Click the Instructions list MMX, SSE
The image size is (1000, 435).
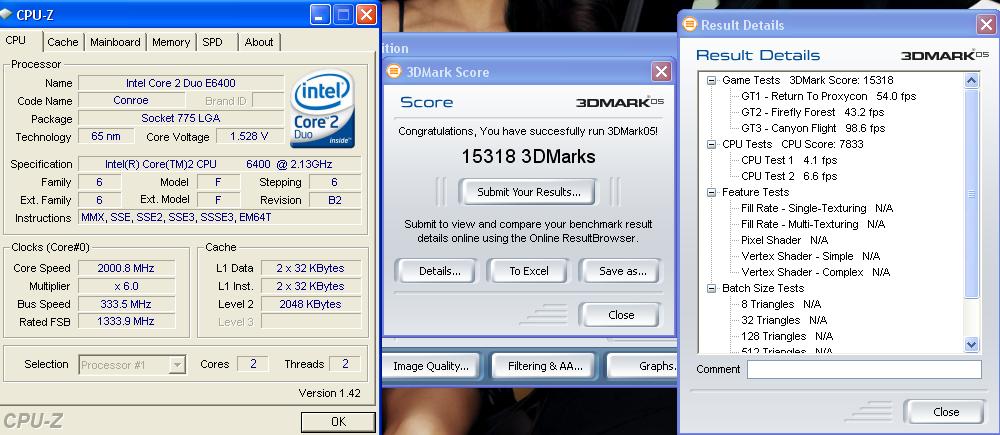[220, 218]
